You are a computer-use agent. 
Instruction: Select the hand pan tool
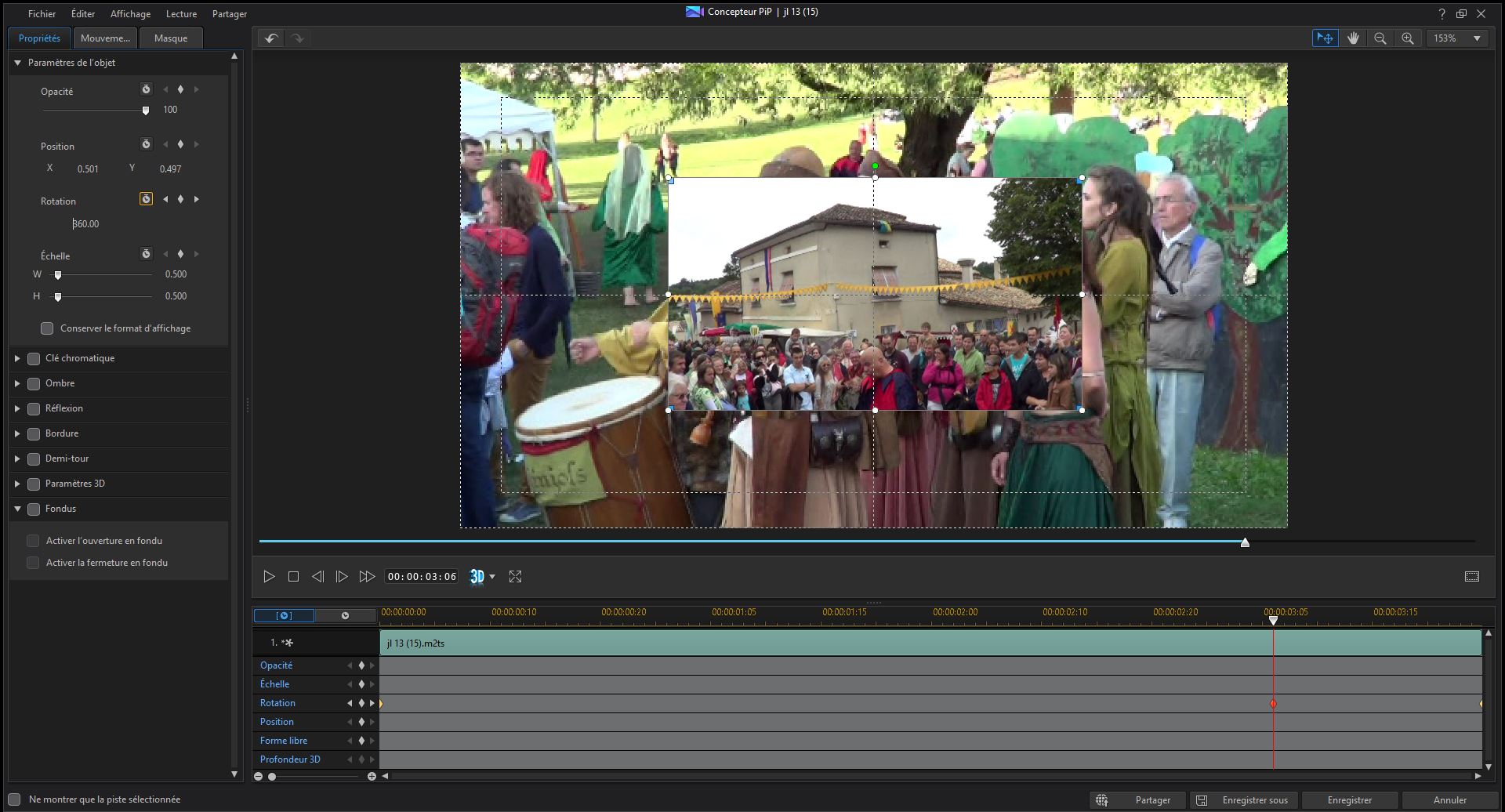click(x=1353, y=38)
